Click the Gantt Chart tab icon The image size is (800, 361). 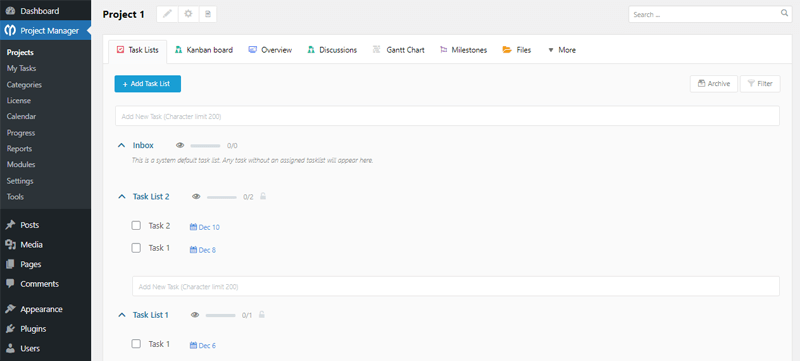[x=377, y=49]
